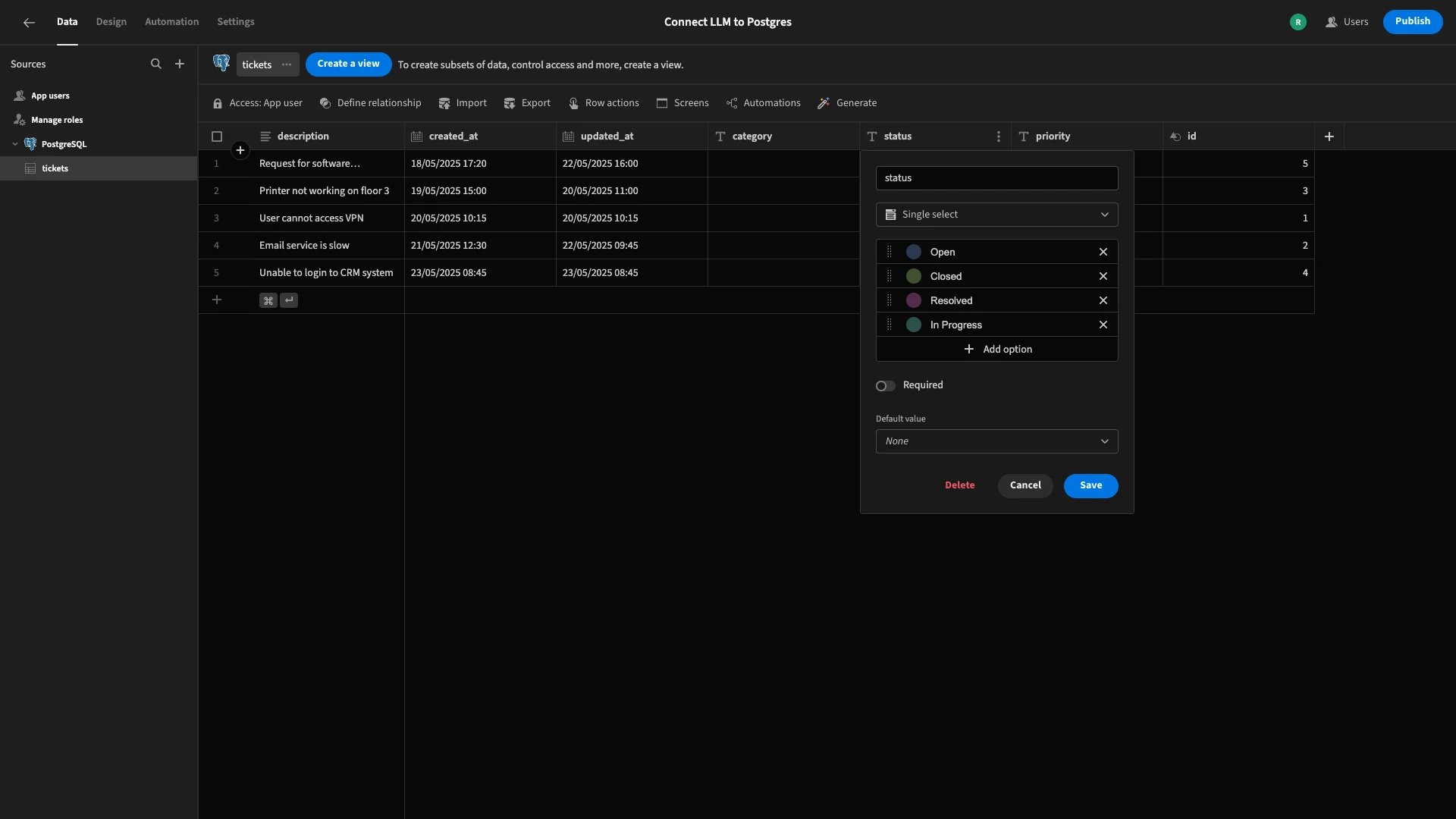
Task: Click the category column header
Action: pos(783,136)
